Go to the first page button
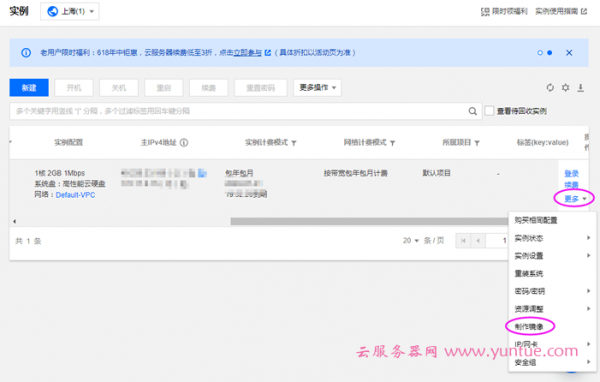 (463, 241)
